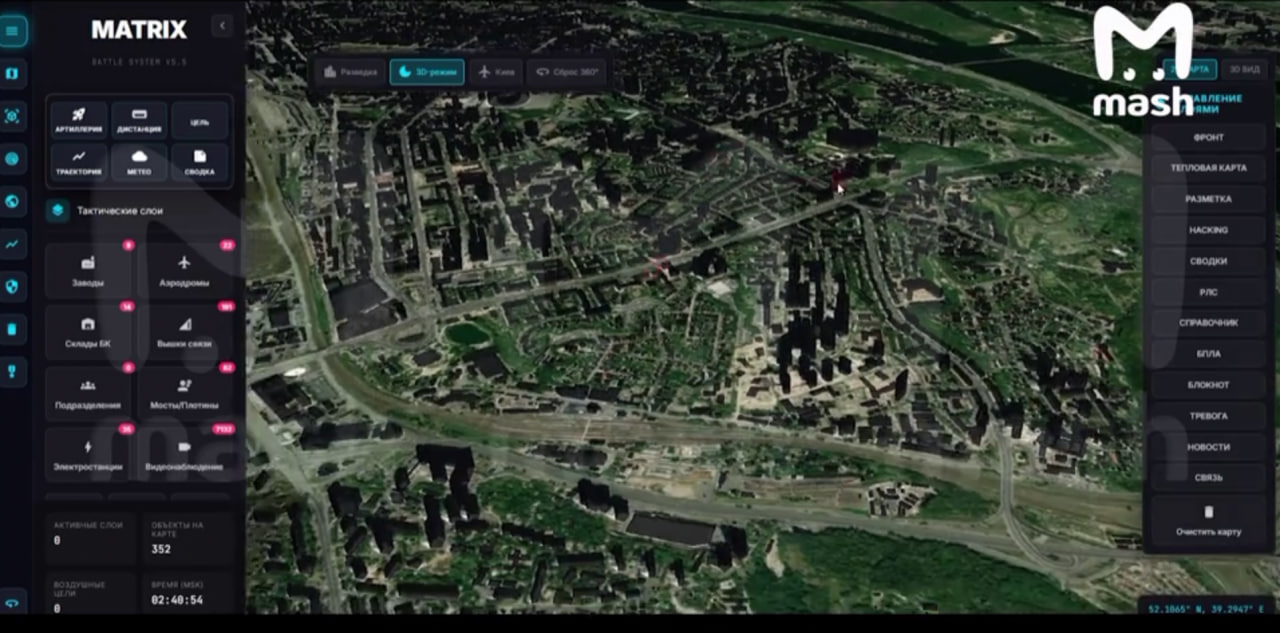1280x633 pixels.
Task: Open the Метео weather tool
Action: tap(139, 162)
